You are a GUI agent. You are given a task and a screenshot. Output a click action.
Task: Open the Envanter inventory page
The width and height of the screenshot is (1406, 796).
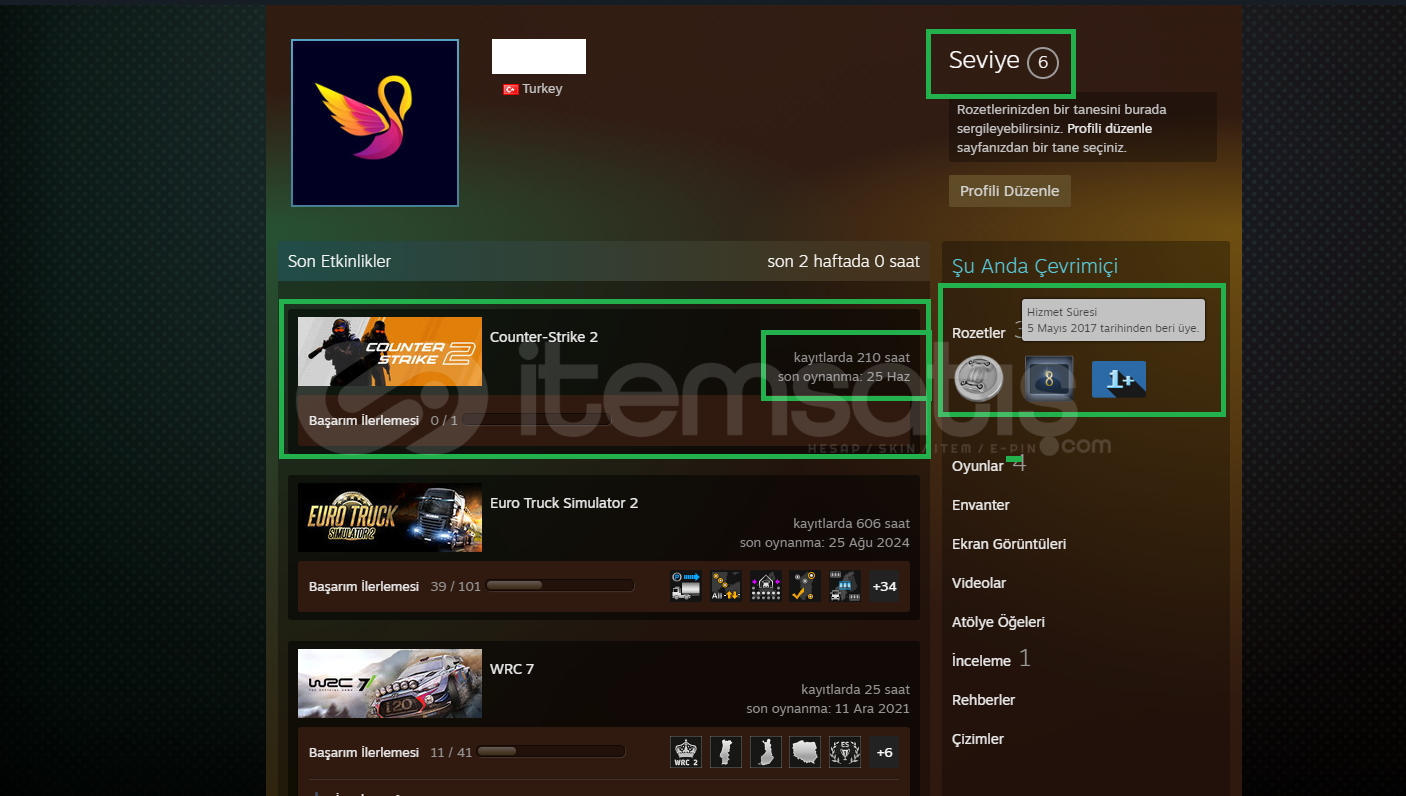click(981, 505)
